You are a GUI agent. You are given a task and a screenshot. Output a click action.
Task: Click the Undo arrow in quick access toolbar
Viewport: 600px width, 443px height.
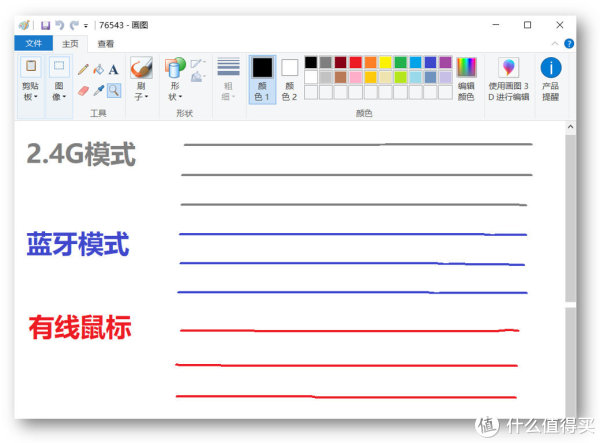click(x=59, y=25)
